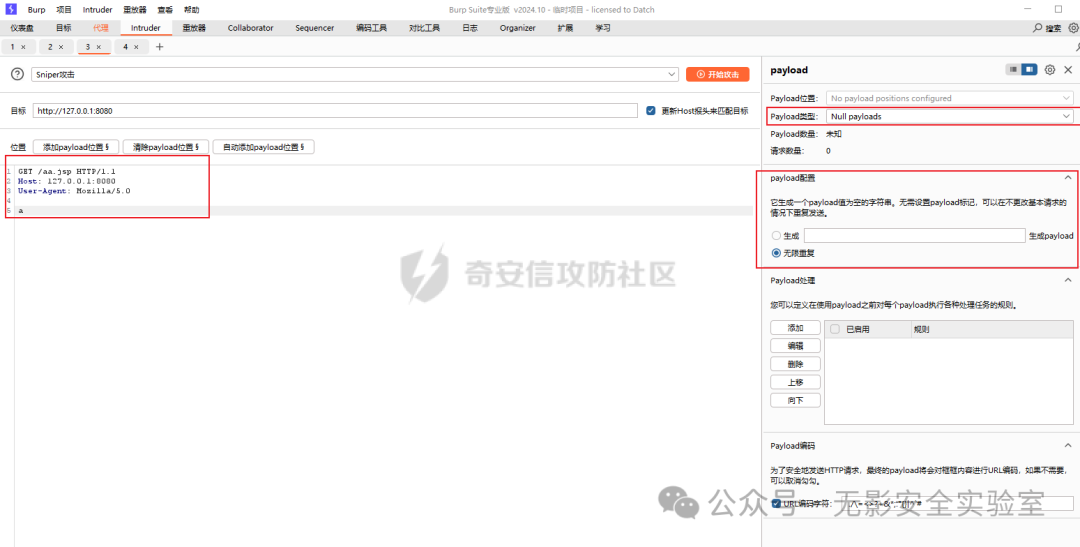
Task: Select Intruder sub-tab 1
Action: tap(12, 47)
